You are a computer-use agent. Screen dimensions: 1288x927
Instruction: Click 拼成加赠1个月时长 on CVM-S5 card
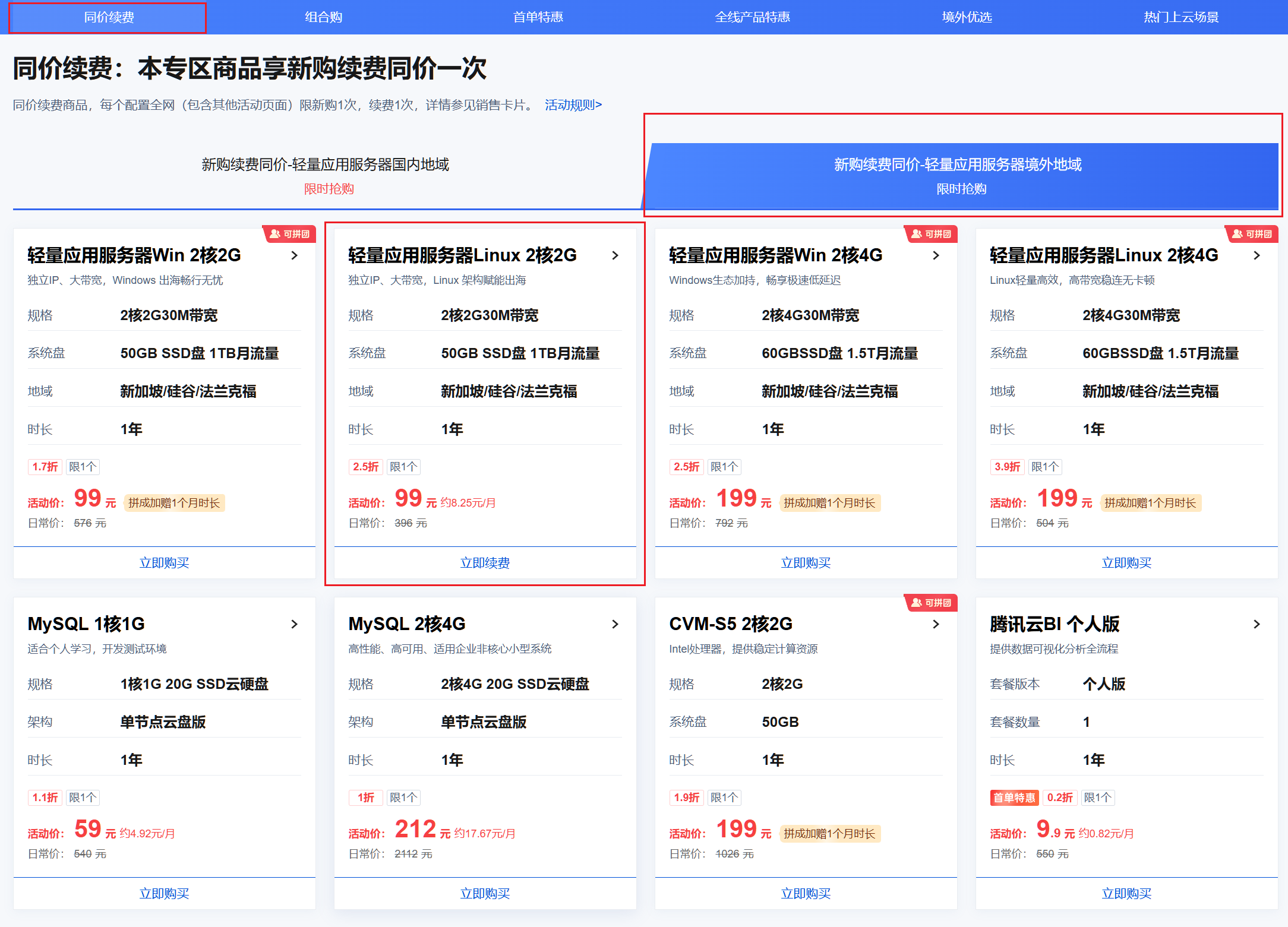coord(830,834)
